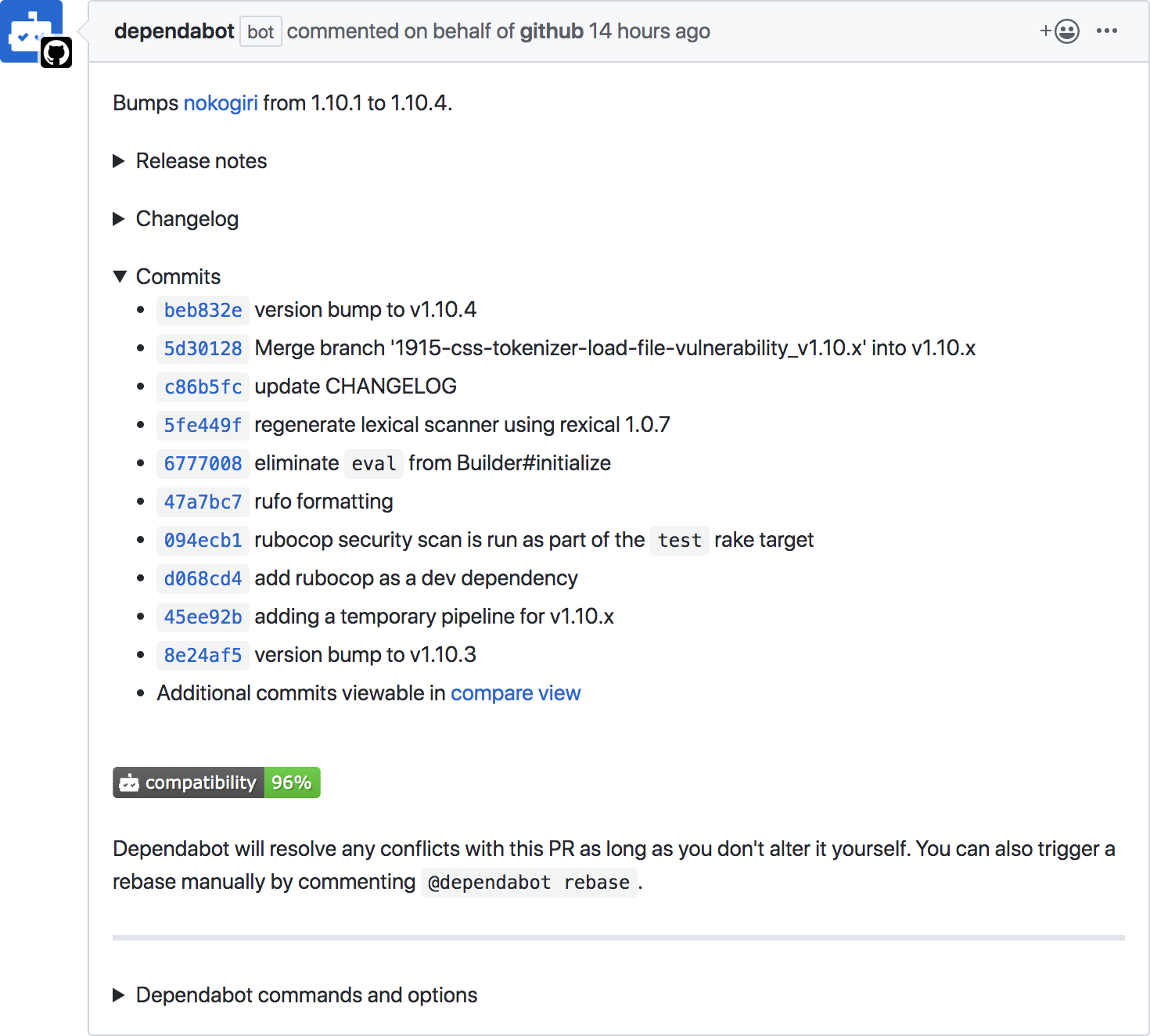Open commit 5fe449f
This screenshot has height=1036, width=1150.
pyautogui.click(x=203, y=425)
